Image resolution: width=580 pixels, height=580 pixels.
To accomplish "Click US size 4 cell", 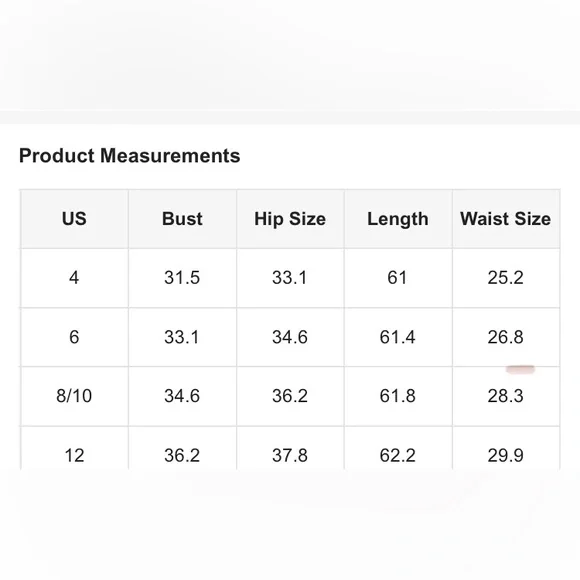I will (74, 278).
